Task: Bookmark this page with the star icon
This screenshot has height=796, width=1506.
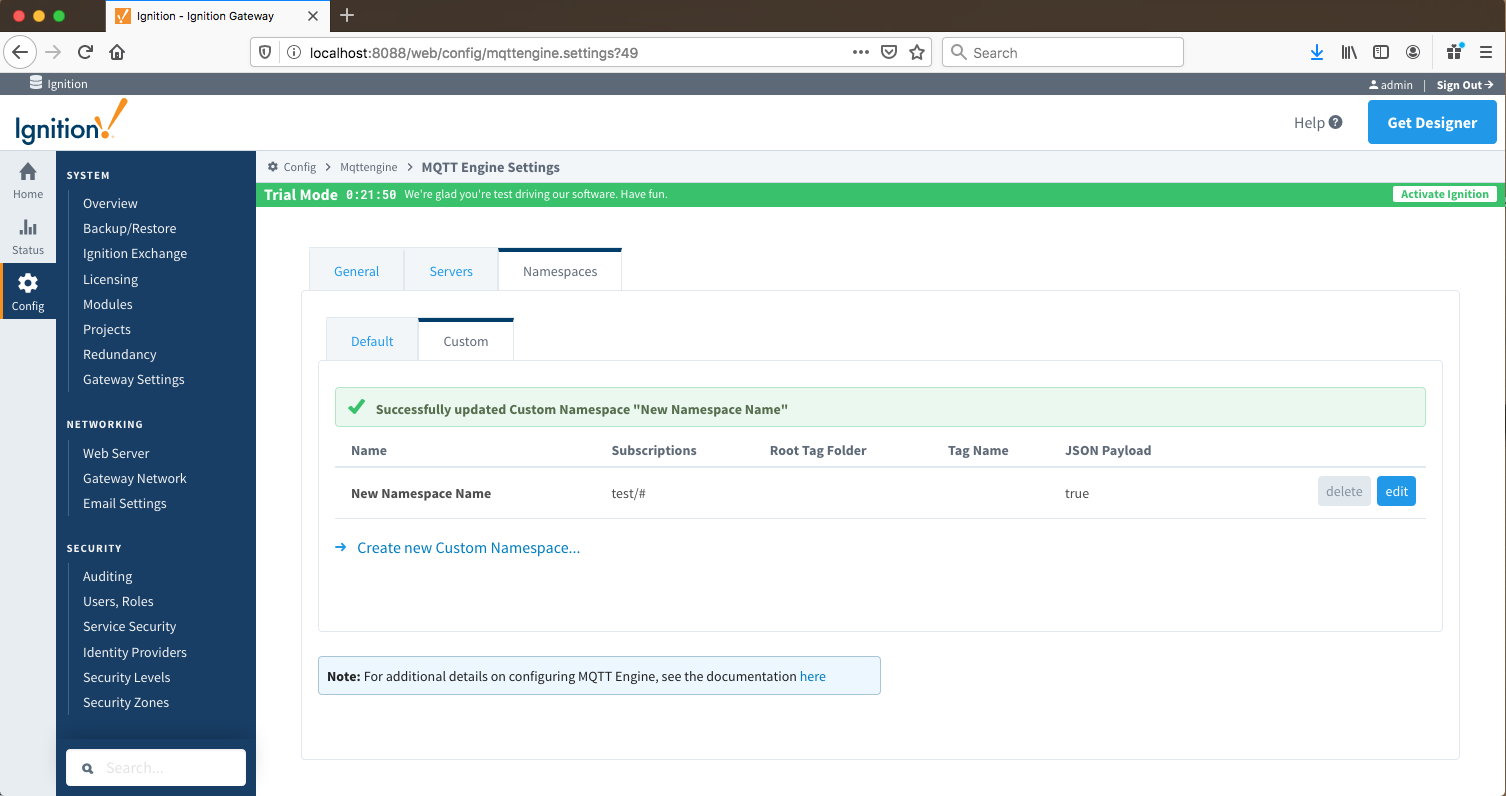Action: point(916,52)
